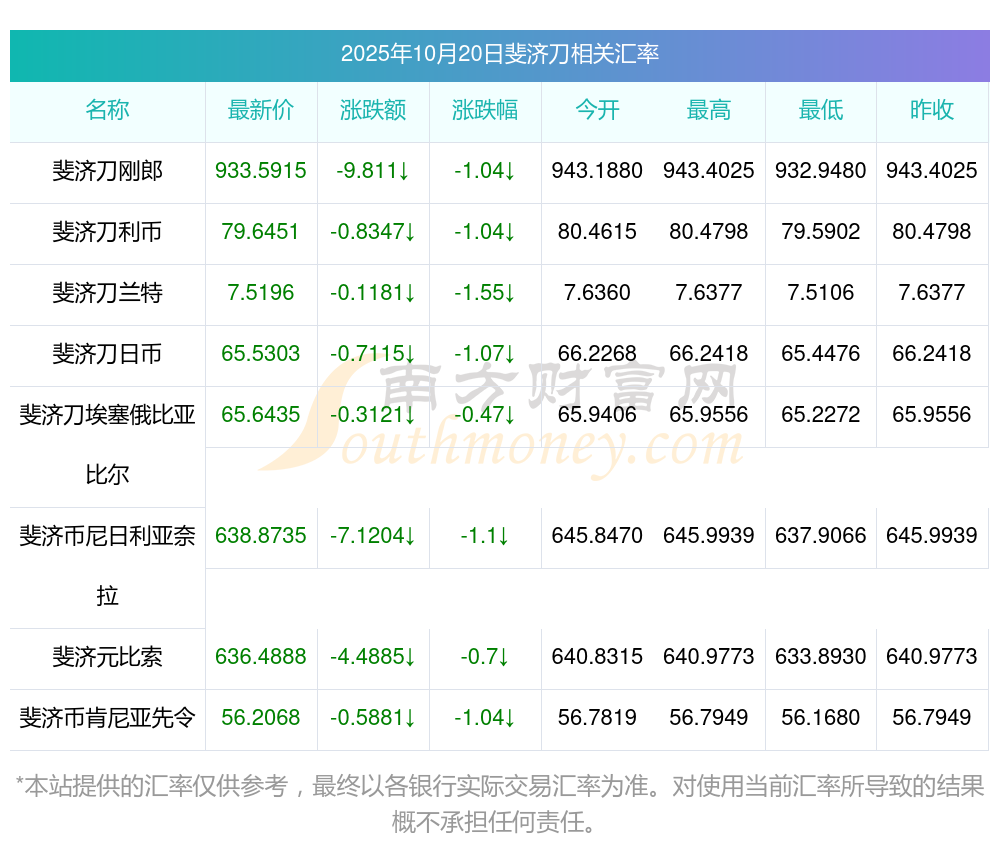Click the disclaimer text below the table
Screen dimensions: 1000x853
click(x=500, y=804)
